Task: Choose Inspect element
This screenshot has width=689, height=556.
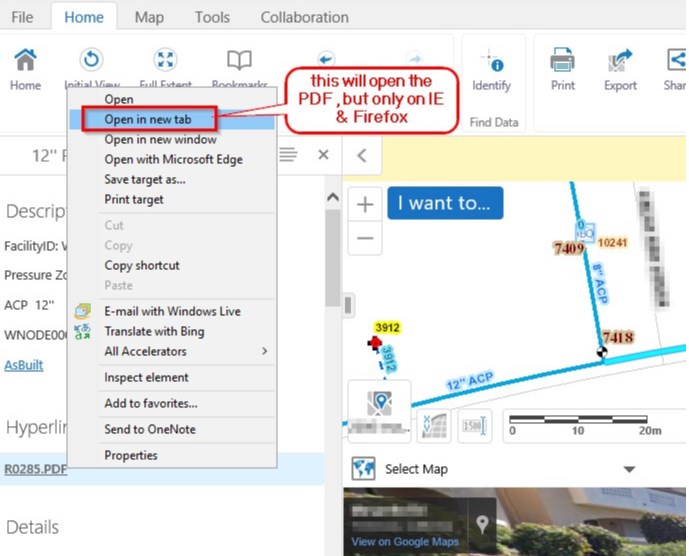Action: click(172, 378)
